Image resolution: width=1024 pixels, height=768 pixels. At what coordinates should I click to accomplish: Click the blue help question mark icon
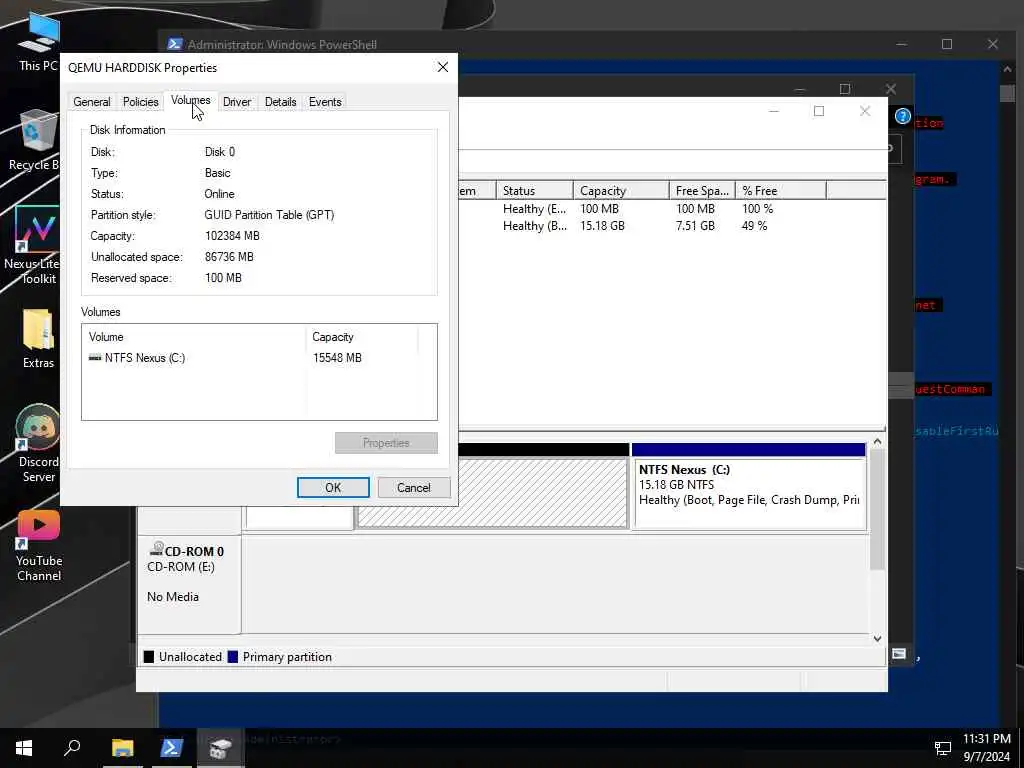pyautogui.click(x=903, y=116)
